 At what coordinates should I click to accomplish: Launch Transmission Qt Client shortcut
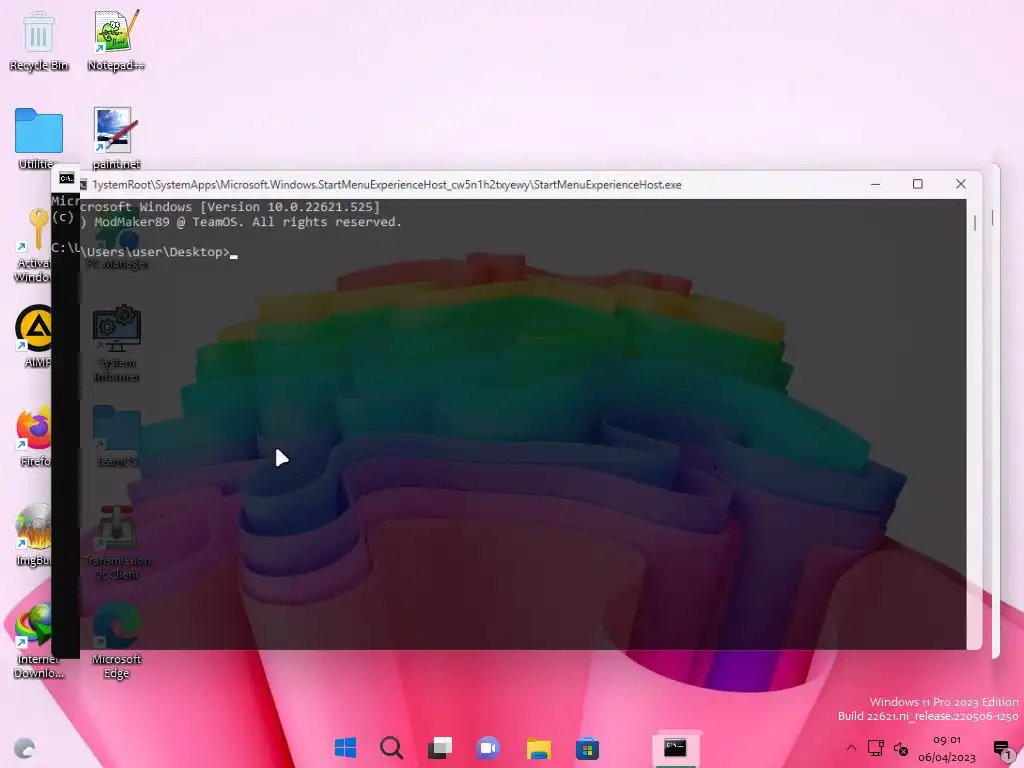[117, 542]
